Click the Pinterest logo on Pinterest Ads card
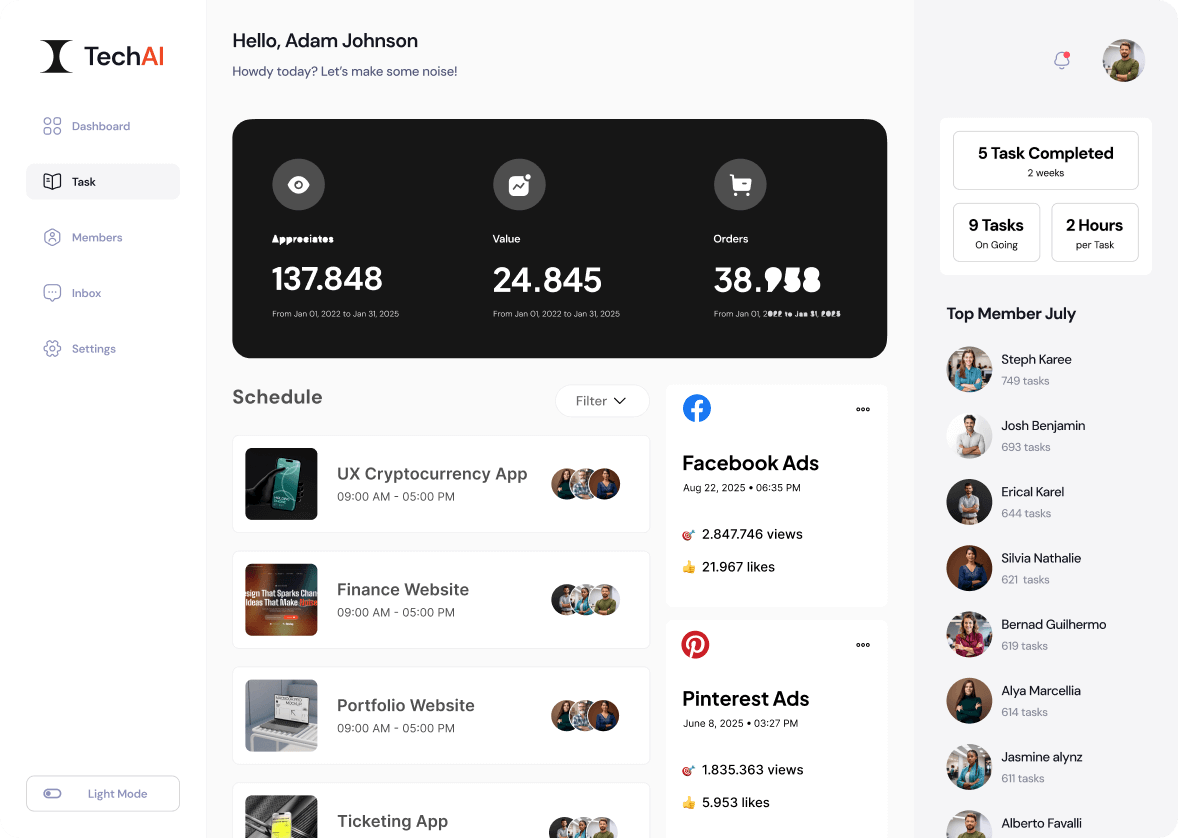The width and height of the screenshot is (1178, 838). 696,644
